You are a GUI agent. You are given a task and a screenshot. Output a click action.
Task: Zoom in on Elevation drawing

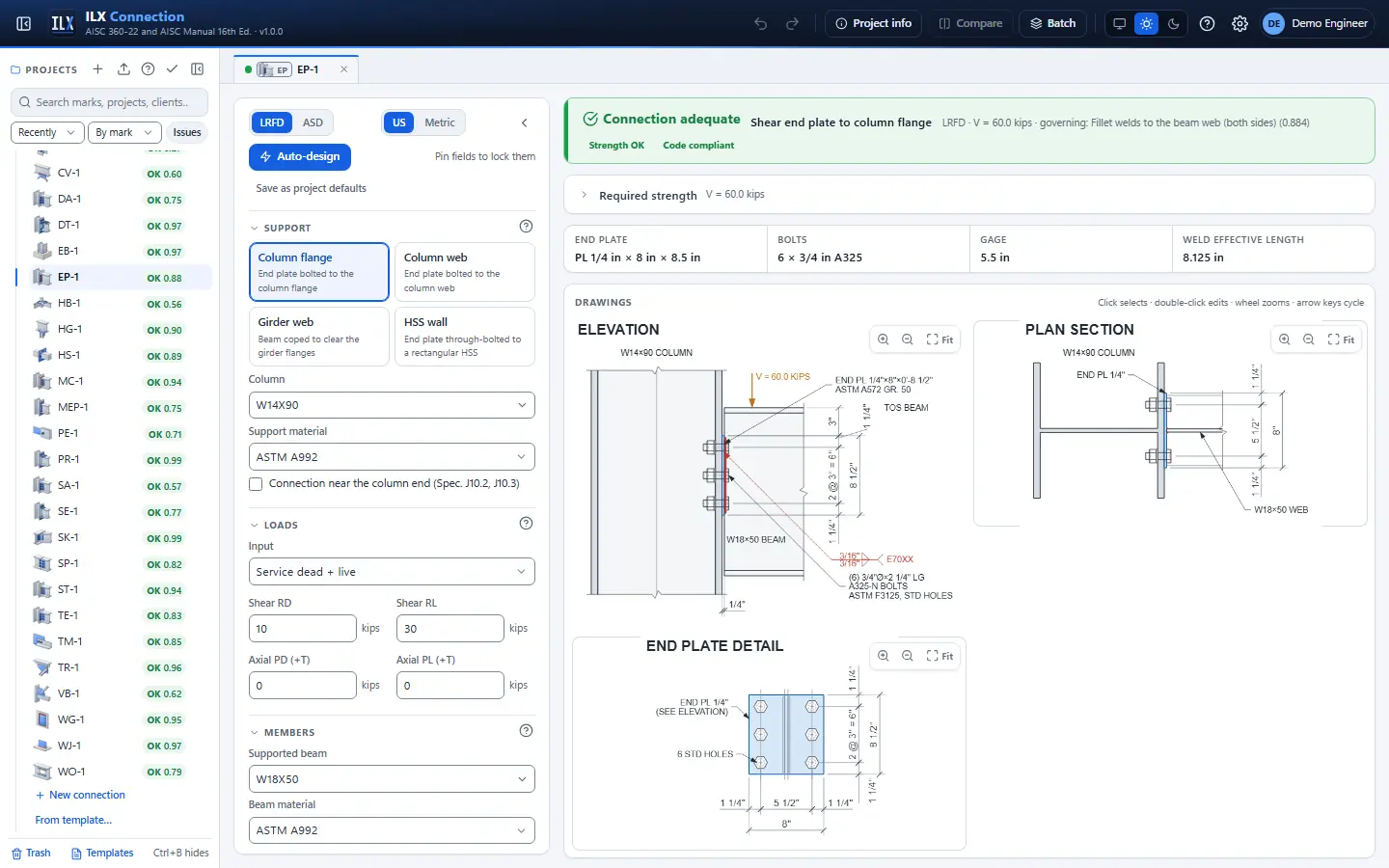click(x=884, y=339)
